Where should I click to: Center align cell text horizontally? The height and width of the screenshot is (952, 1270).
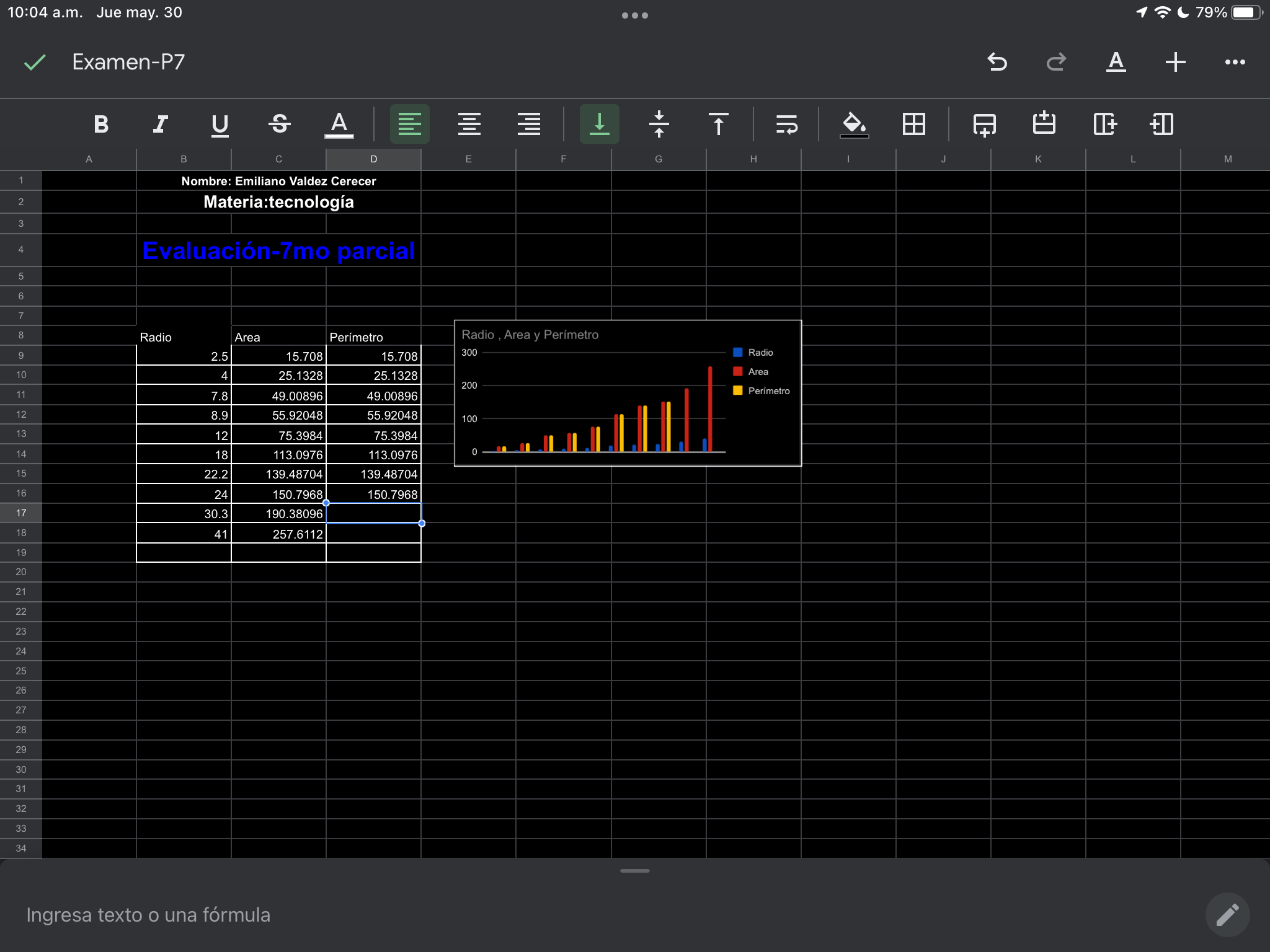pyautogui.click(x=469, y=124)
